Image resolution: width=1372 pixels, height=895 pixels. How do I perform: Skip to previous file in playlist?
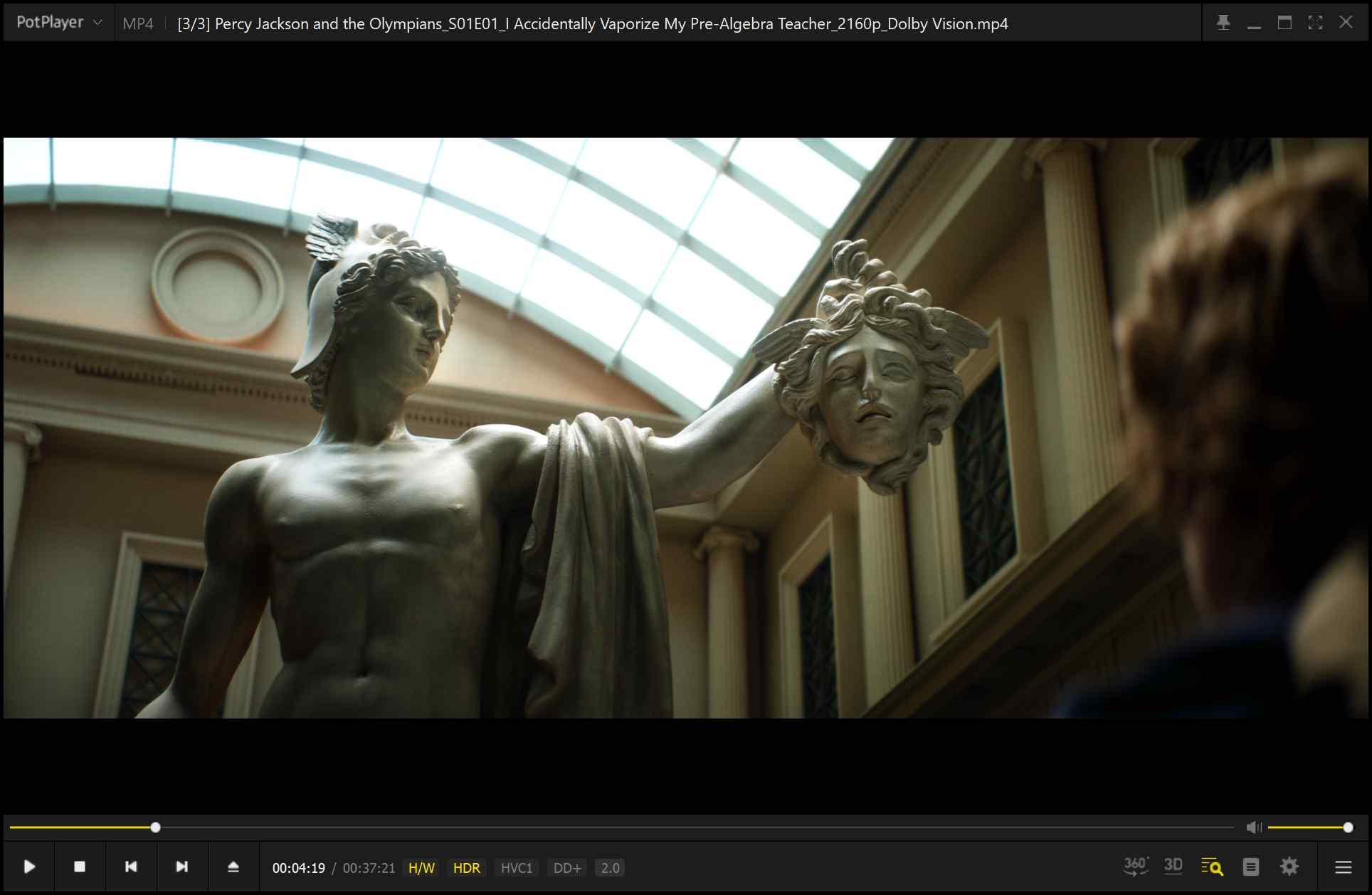[x=131, y=867]
